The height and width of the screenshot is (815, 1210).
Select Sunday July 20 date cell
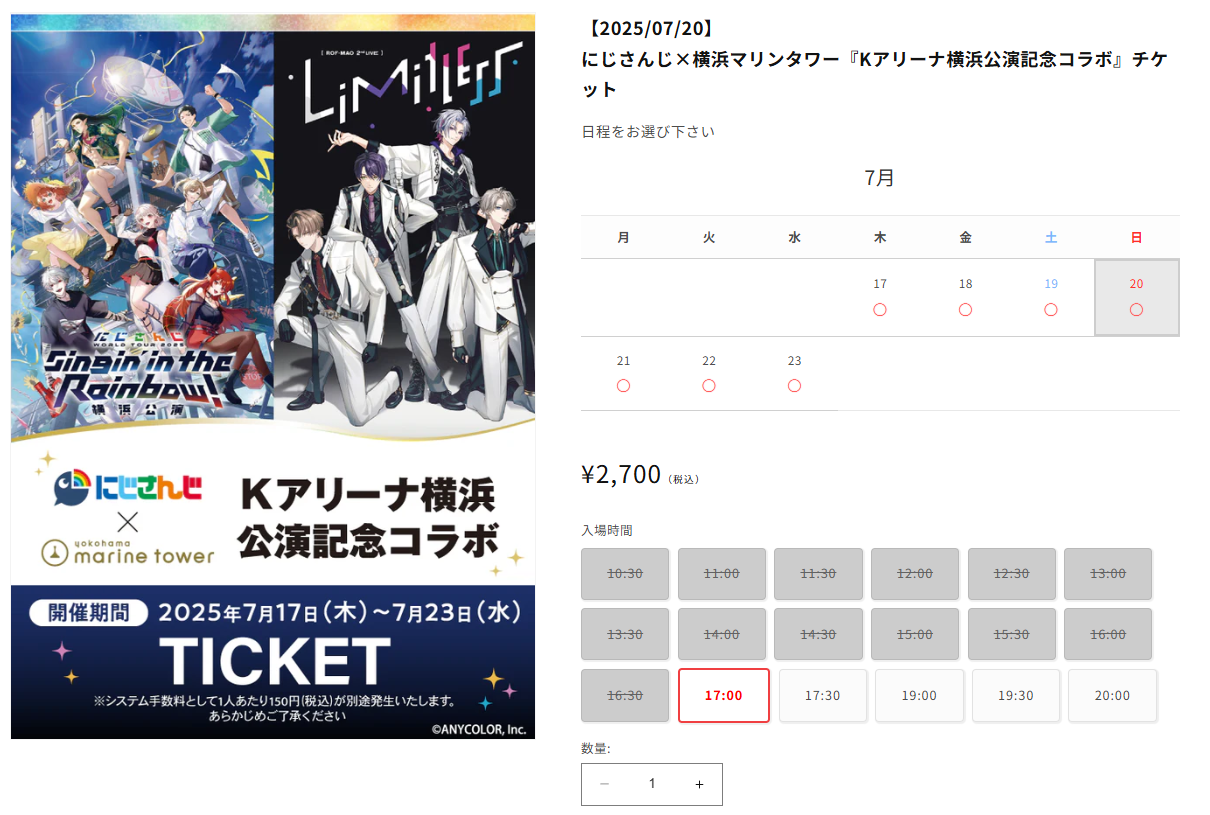tap(1137, 297)
